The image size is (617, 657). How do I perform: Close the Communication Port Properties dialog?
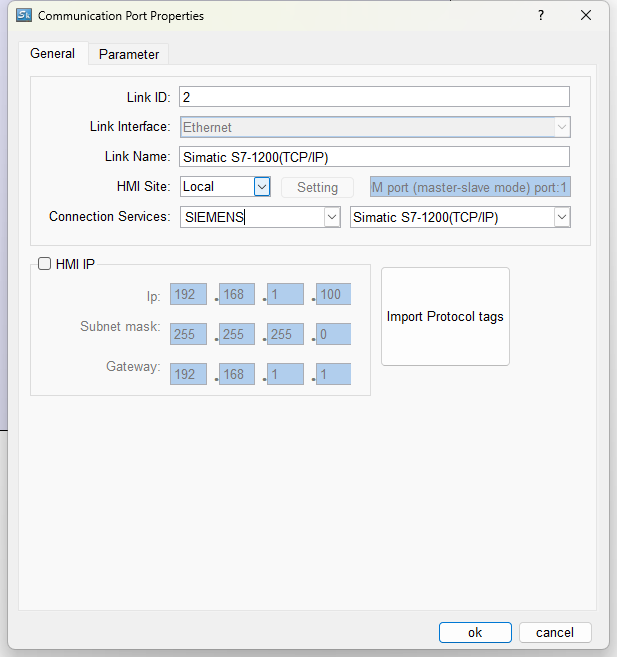[x=586, y=16]
